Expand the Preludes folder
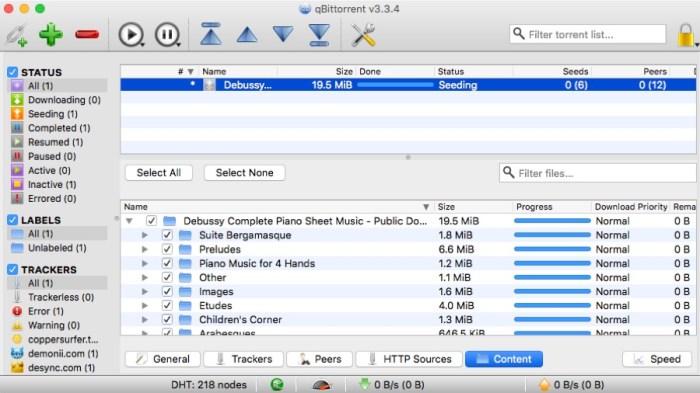 (x=145, y=249)
